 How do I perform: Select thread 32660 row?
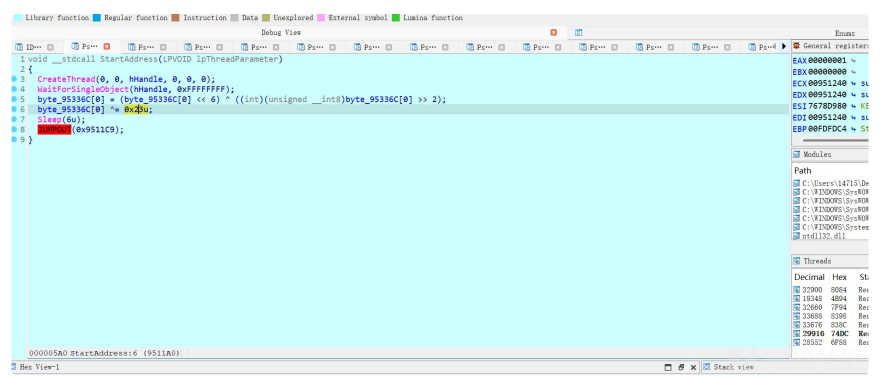(x=831, y=307)
